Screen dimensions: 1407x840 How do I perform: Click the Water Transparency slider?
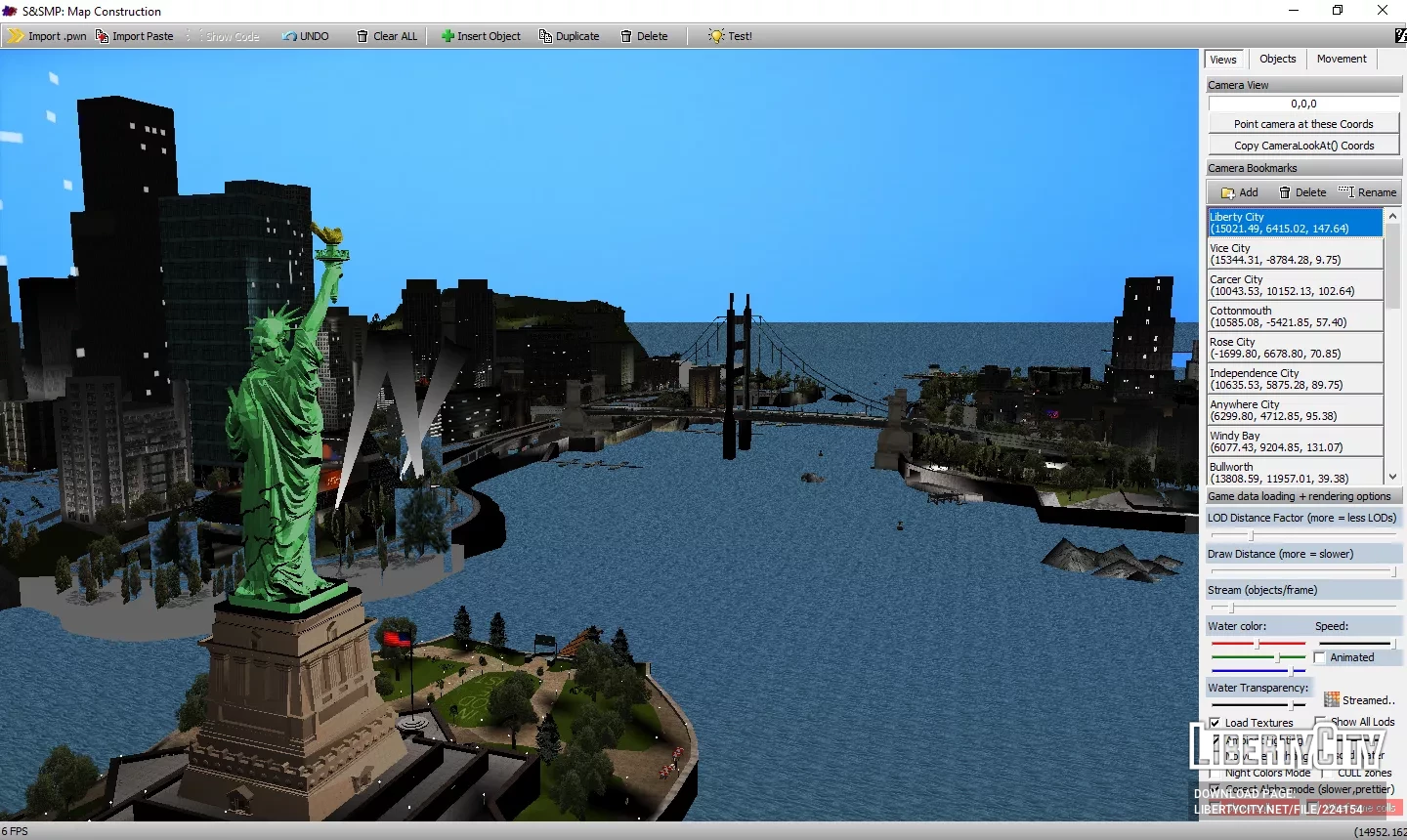point(1258,705)
